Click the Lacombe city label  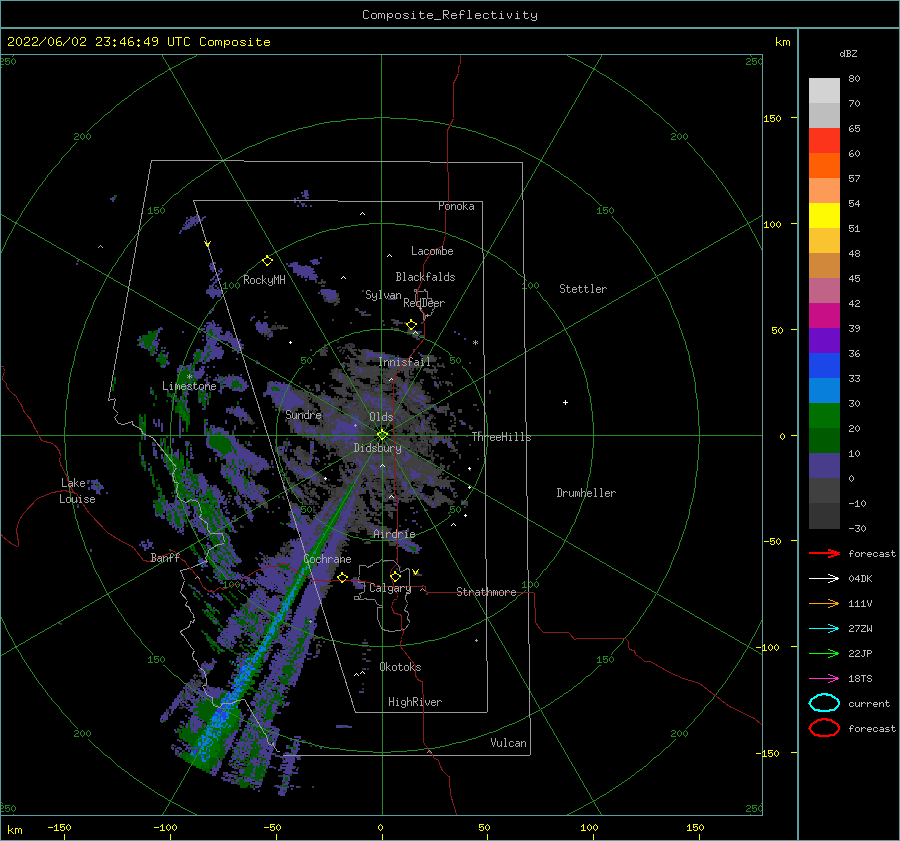(432, 251)
